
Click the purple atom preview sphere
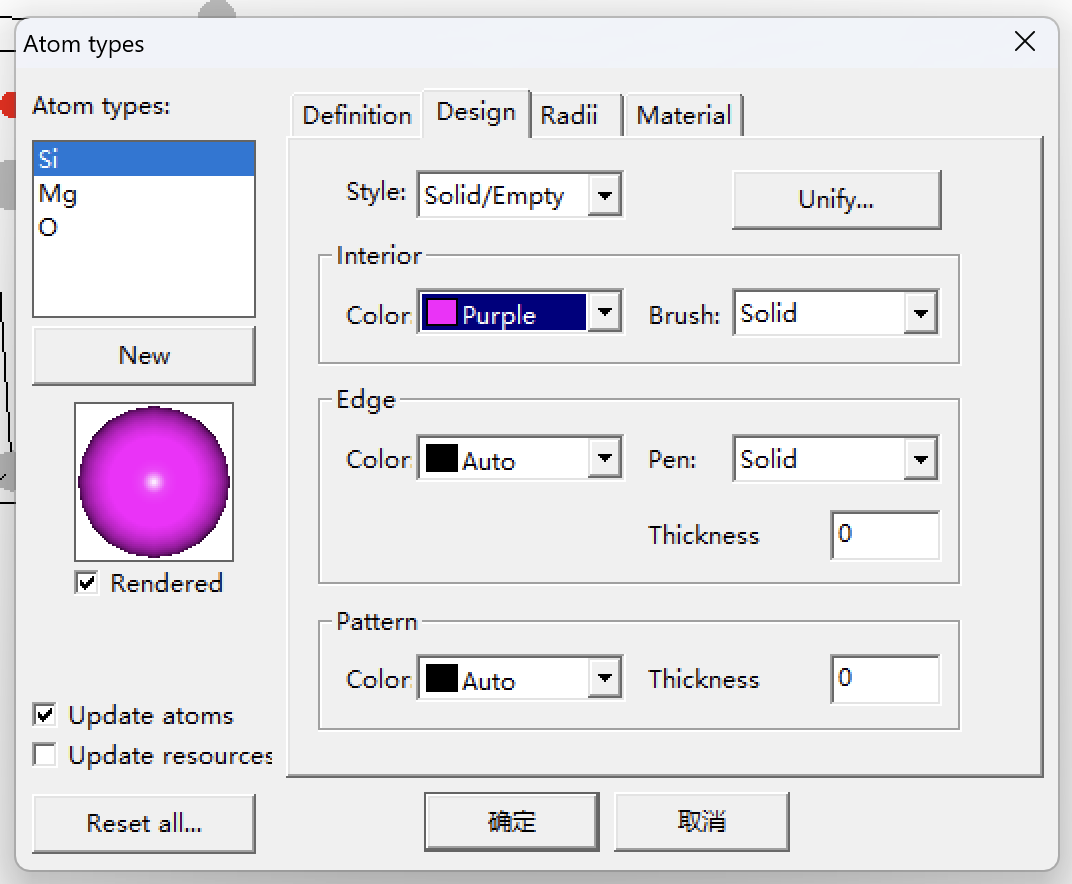point(154,481)
